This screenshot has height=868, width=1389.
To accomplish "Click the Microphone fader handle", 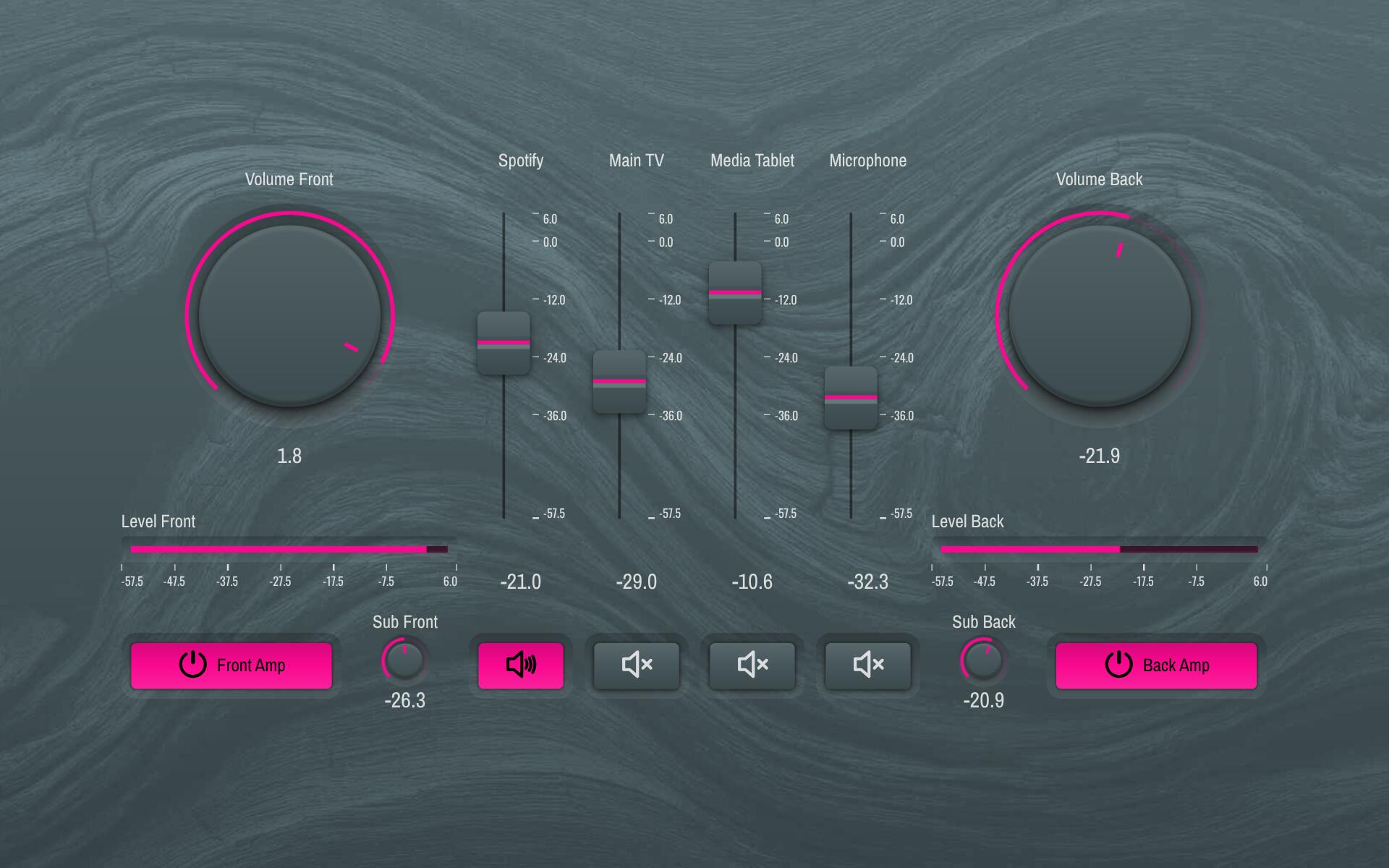I will coord(851,398).
